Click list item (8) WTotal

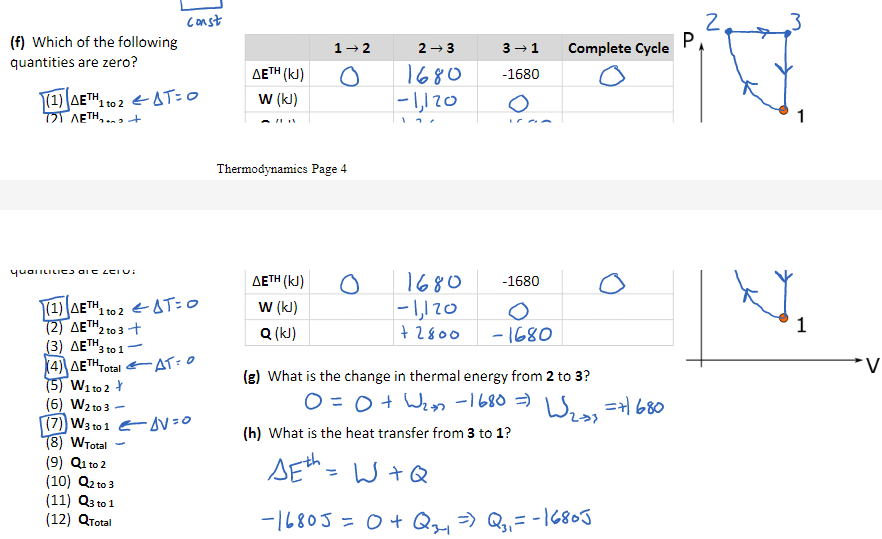tap(76, 443)
